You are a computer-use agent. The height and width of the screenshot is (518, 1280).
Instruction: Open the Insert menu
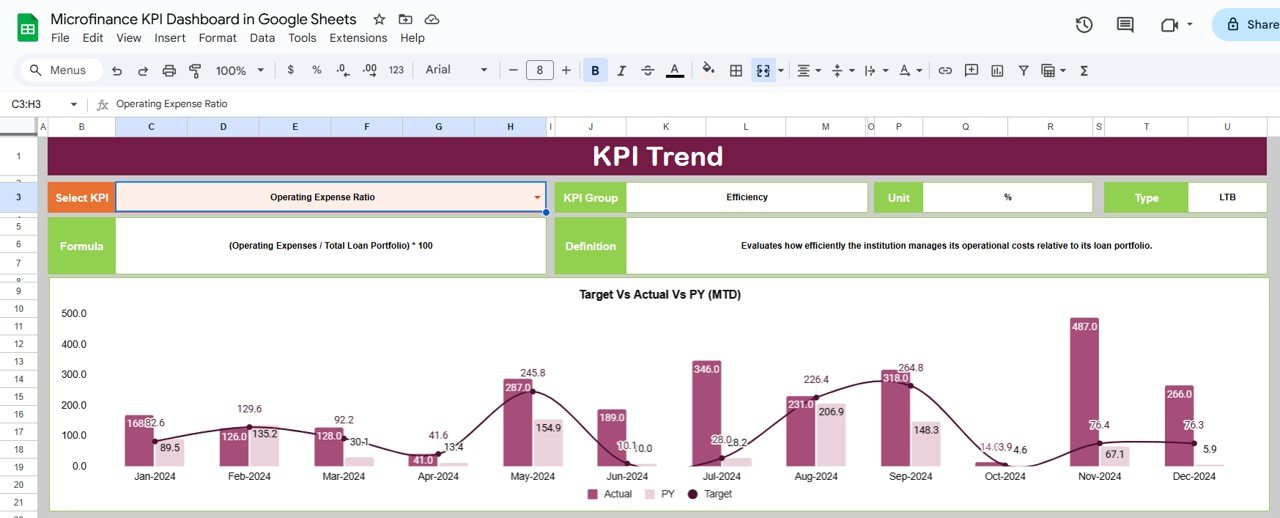pyautogui.click(x=170, y=38)
